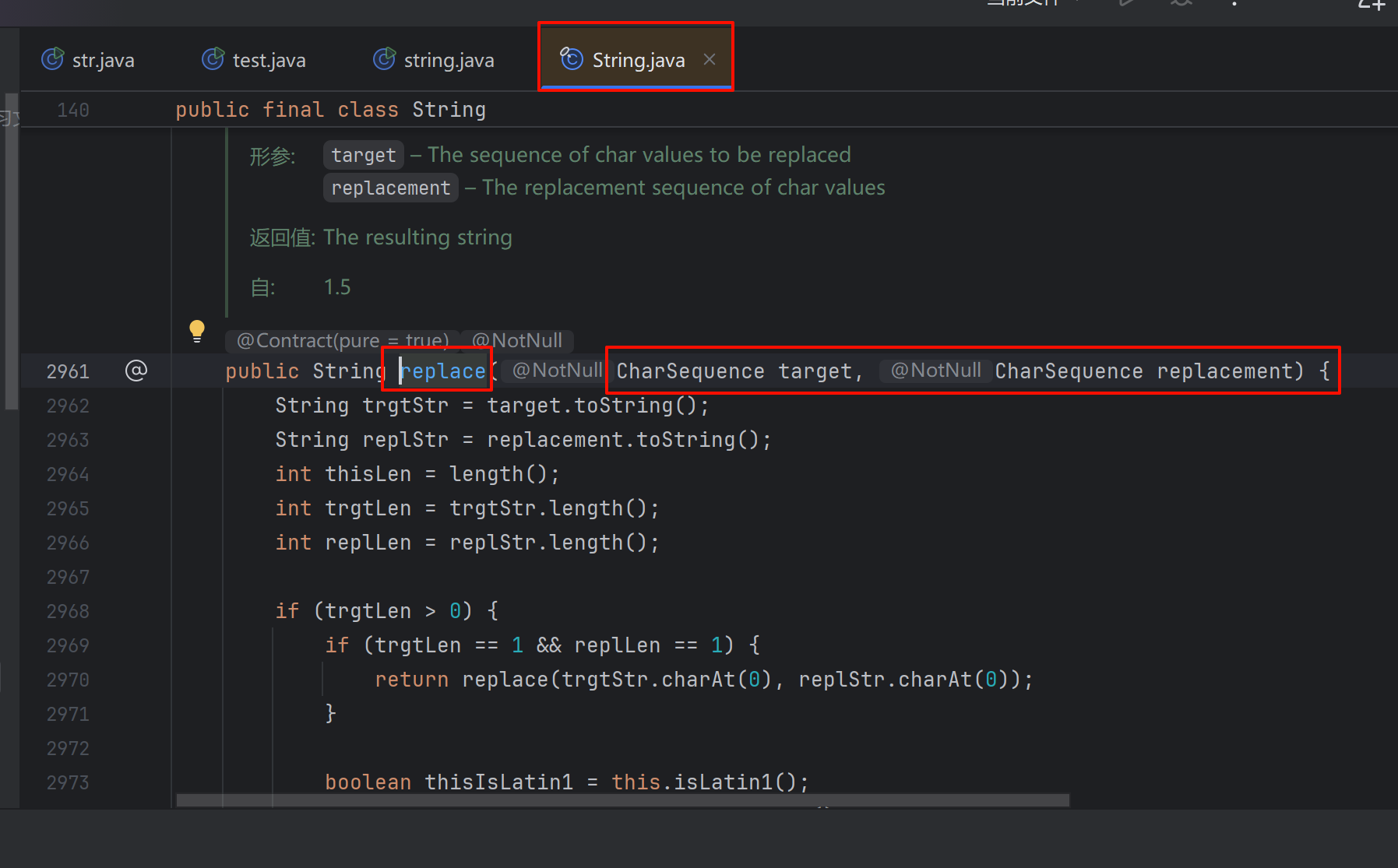Viewport: 1398px width, 868px height.
Task: Toggle breakpoint at line number 2970
Action: (68, 680)
